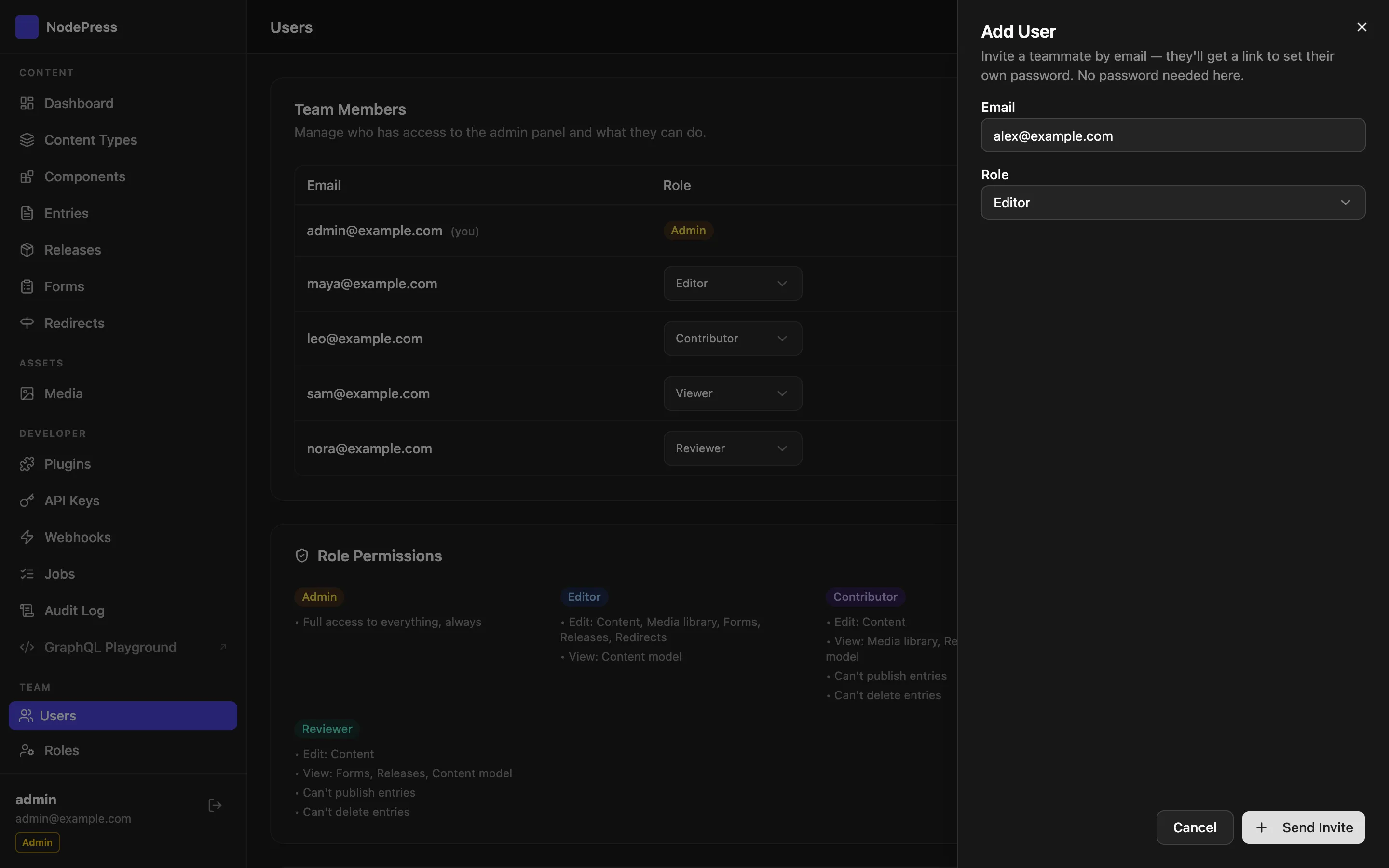
Task: Click the GraphQL Playground code icon
Action: (27, 648)
